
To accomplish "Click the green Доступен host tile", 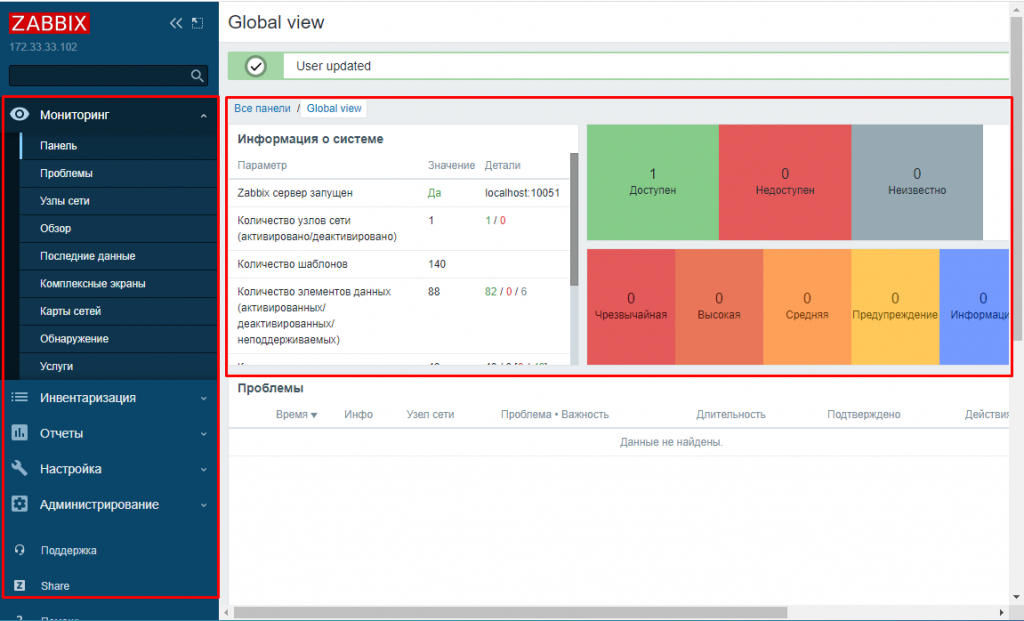I will pos(652,182).
